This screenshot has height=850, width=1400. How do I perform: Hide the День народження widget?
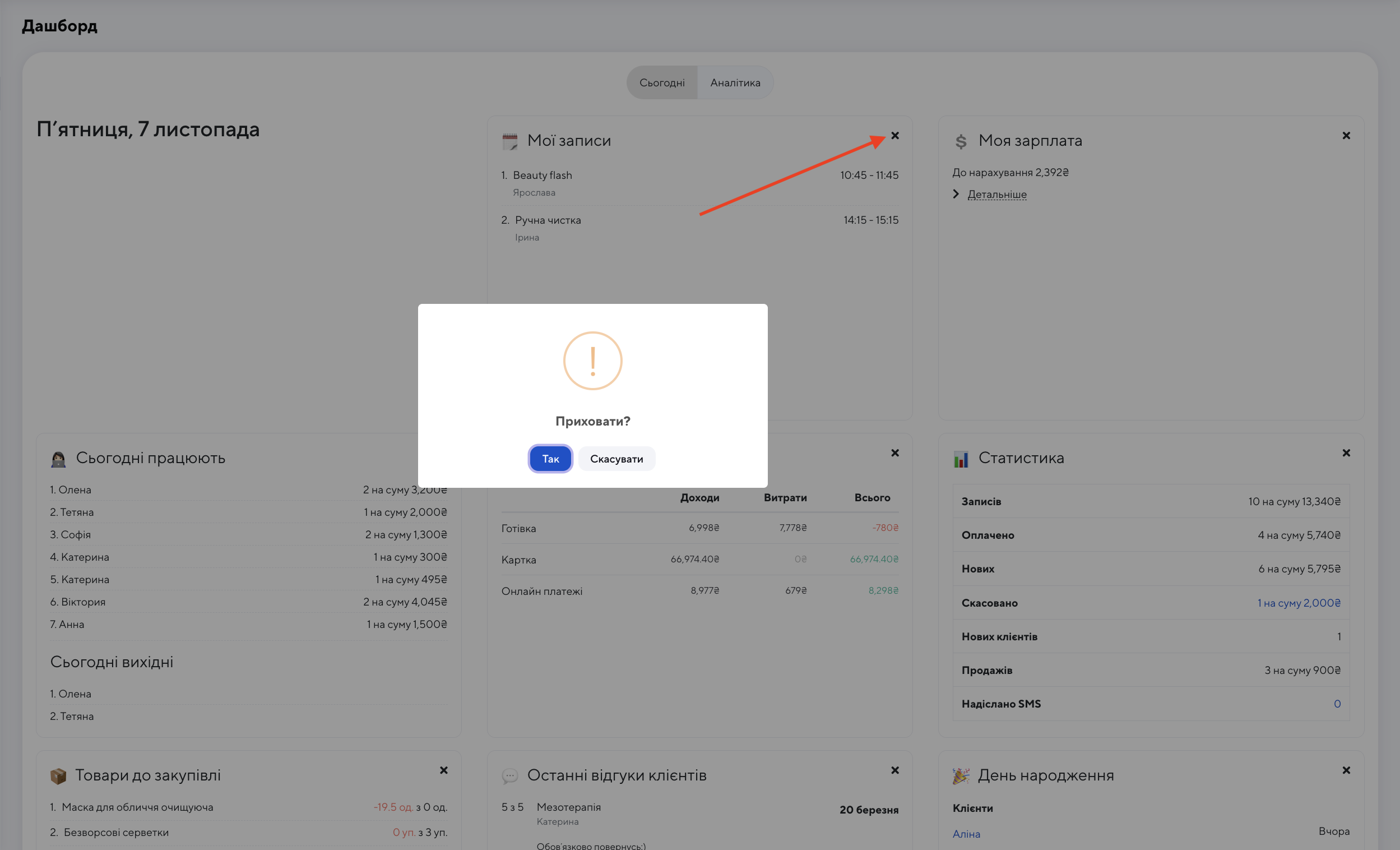pos(1346,770)
